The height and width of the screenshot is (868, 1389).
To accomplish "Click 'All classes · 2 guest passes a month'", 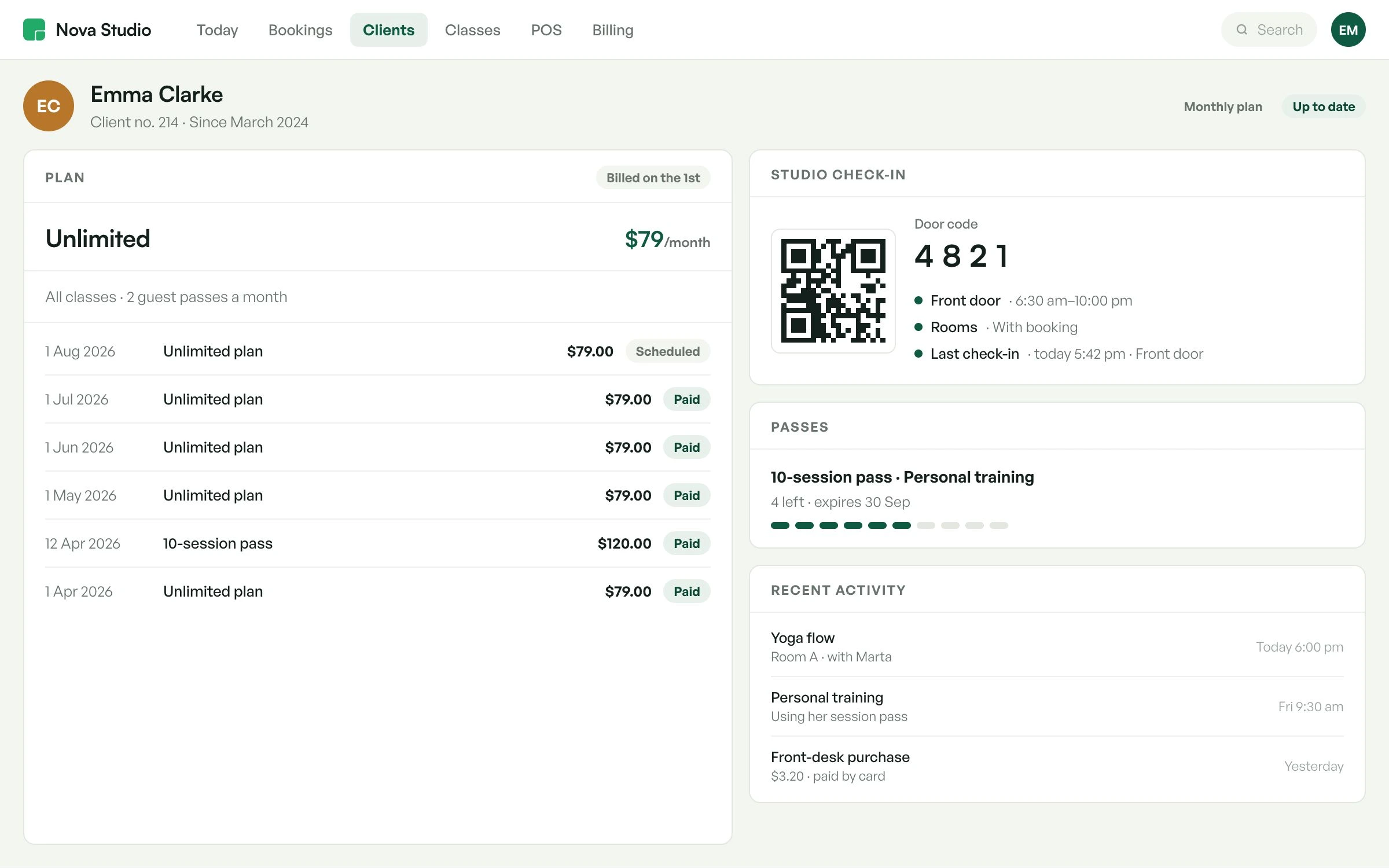I will click(166, 297).
